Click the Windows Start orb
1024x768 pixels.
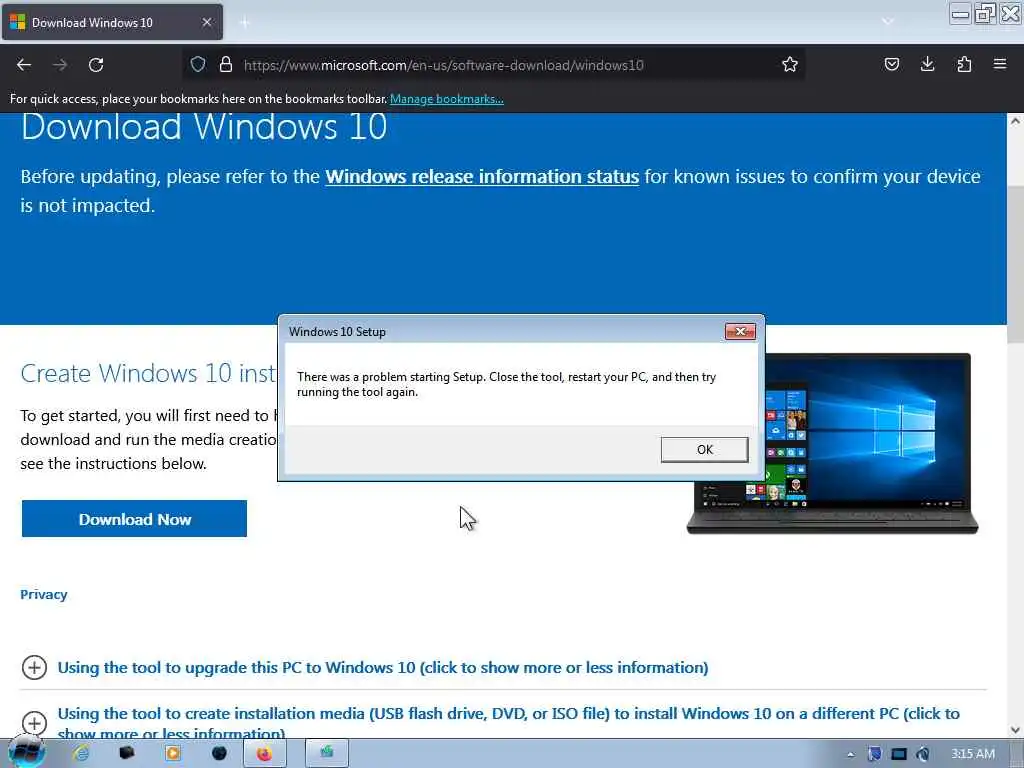27,753
